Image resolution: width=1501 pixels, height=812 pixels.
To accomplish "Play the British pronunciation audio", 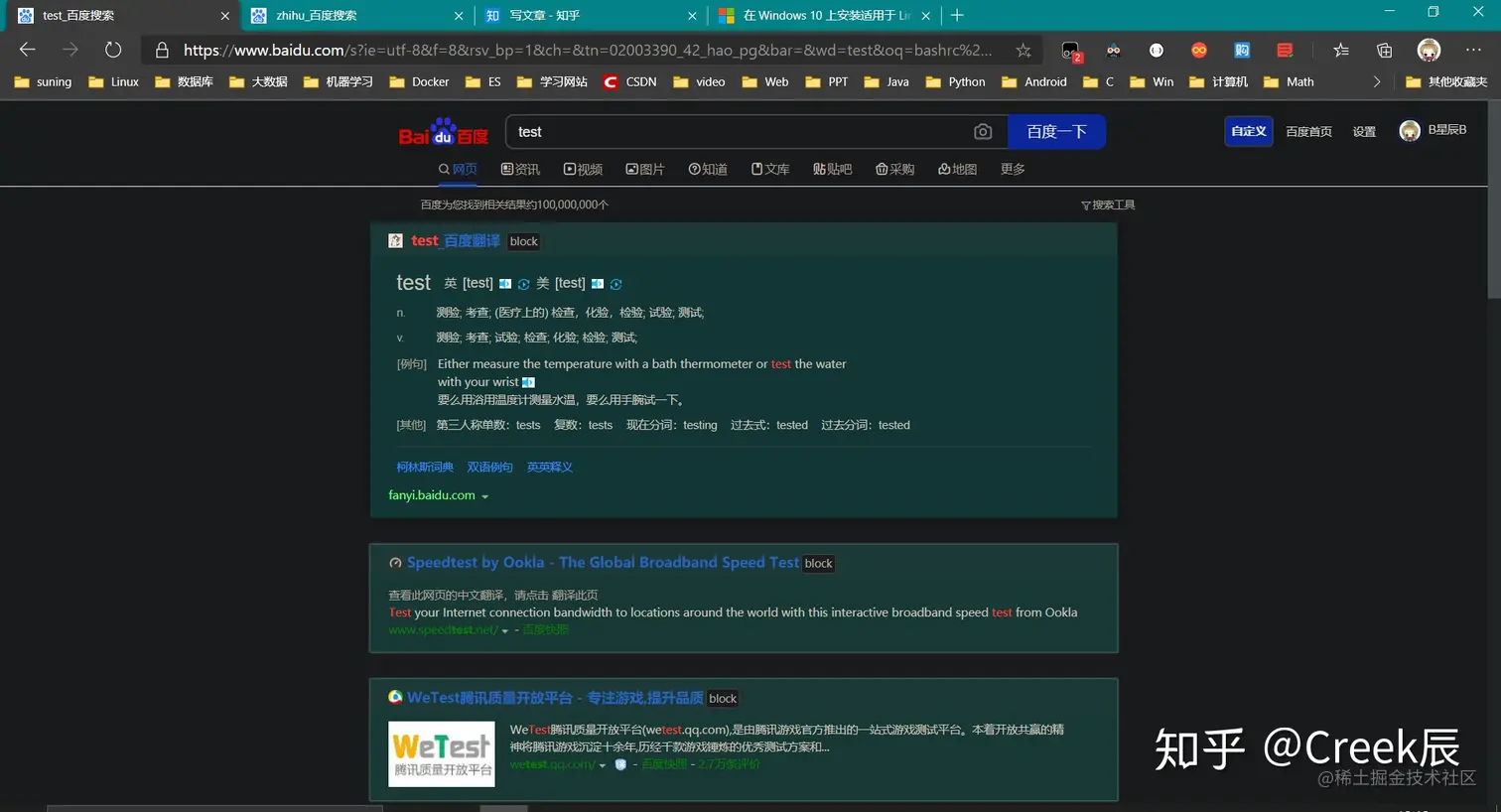I will click(x=505, y=284).
